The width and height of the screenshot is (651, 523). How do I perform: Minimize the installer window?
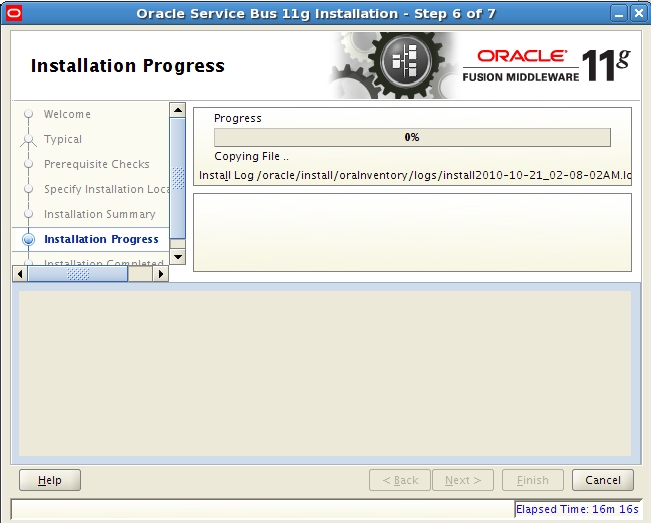point(619,14)
